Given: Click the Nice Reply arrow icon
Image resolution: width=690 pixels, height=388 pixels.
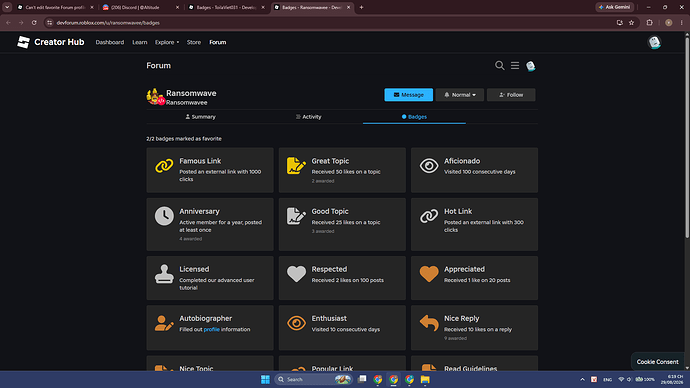Looking at the screenshot, I should [x=429, y=323].
